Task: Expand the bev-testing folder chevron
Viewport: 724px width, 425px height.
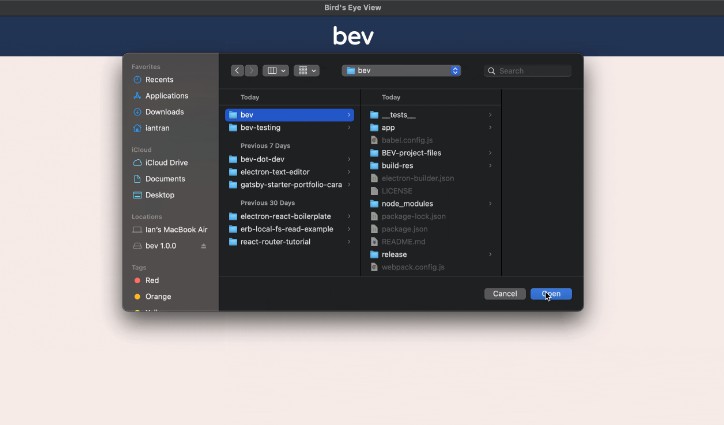Action: [x=349, y=128]
